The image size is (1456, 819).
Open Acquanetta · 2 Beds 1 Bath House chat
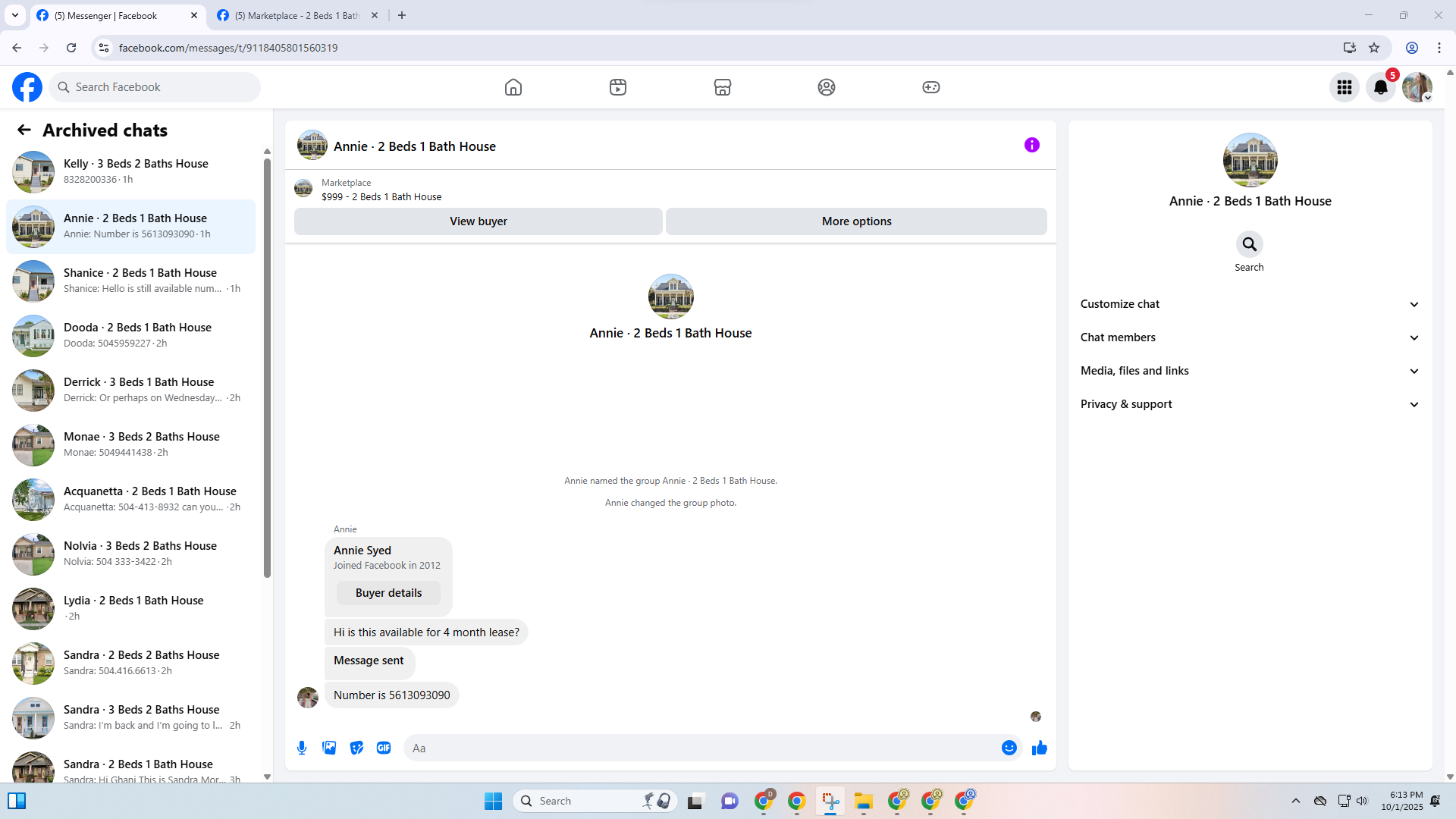(130, 499)
